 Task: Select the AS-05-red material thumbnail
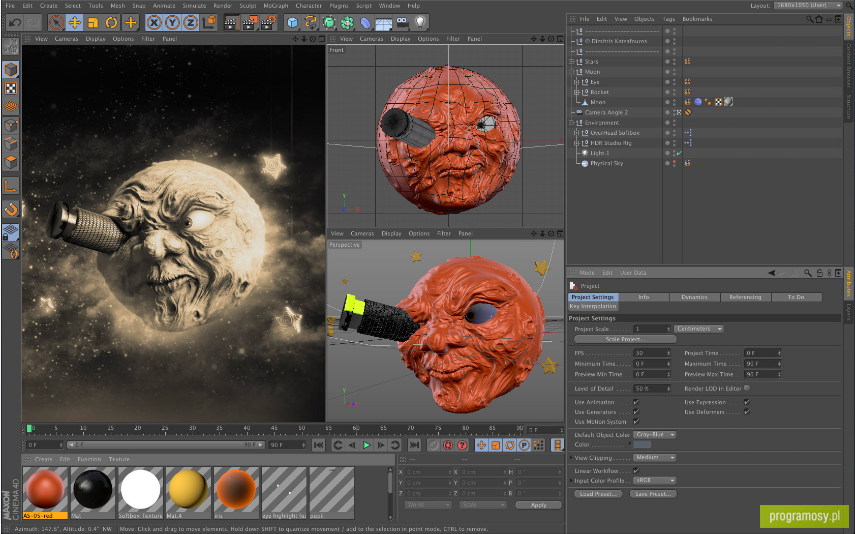[46, 493]
